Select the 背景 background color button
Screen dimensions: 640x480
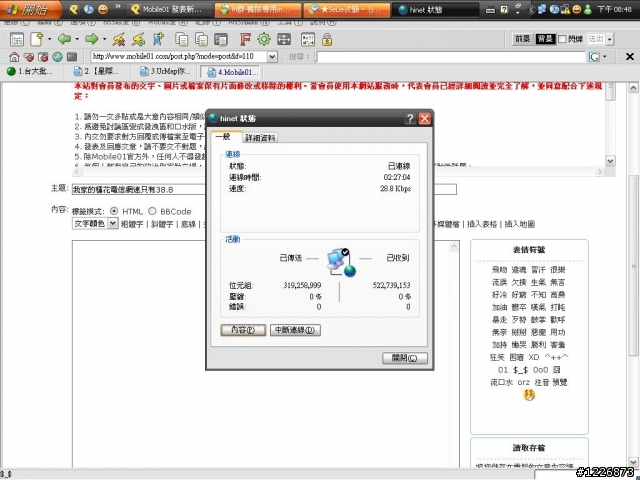click(545, 39)
